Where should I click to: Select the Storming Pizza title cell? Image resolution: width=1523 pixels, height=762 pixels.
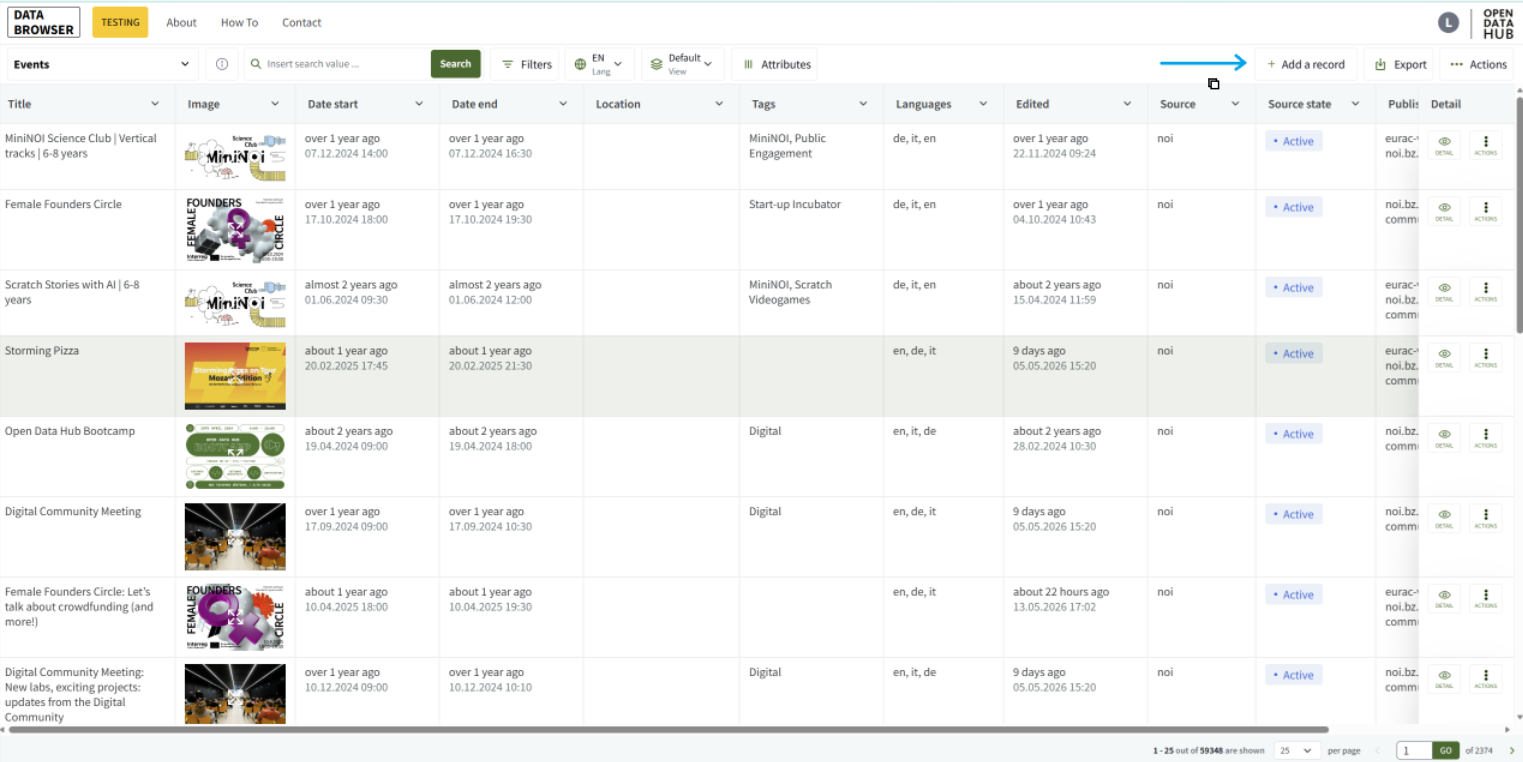point(88,376)
